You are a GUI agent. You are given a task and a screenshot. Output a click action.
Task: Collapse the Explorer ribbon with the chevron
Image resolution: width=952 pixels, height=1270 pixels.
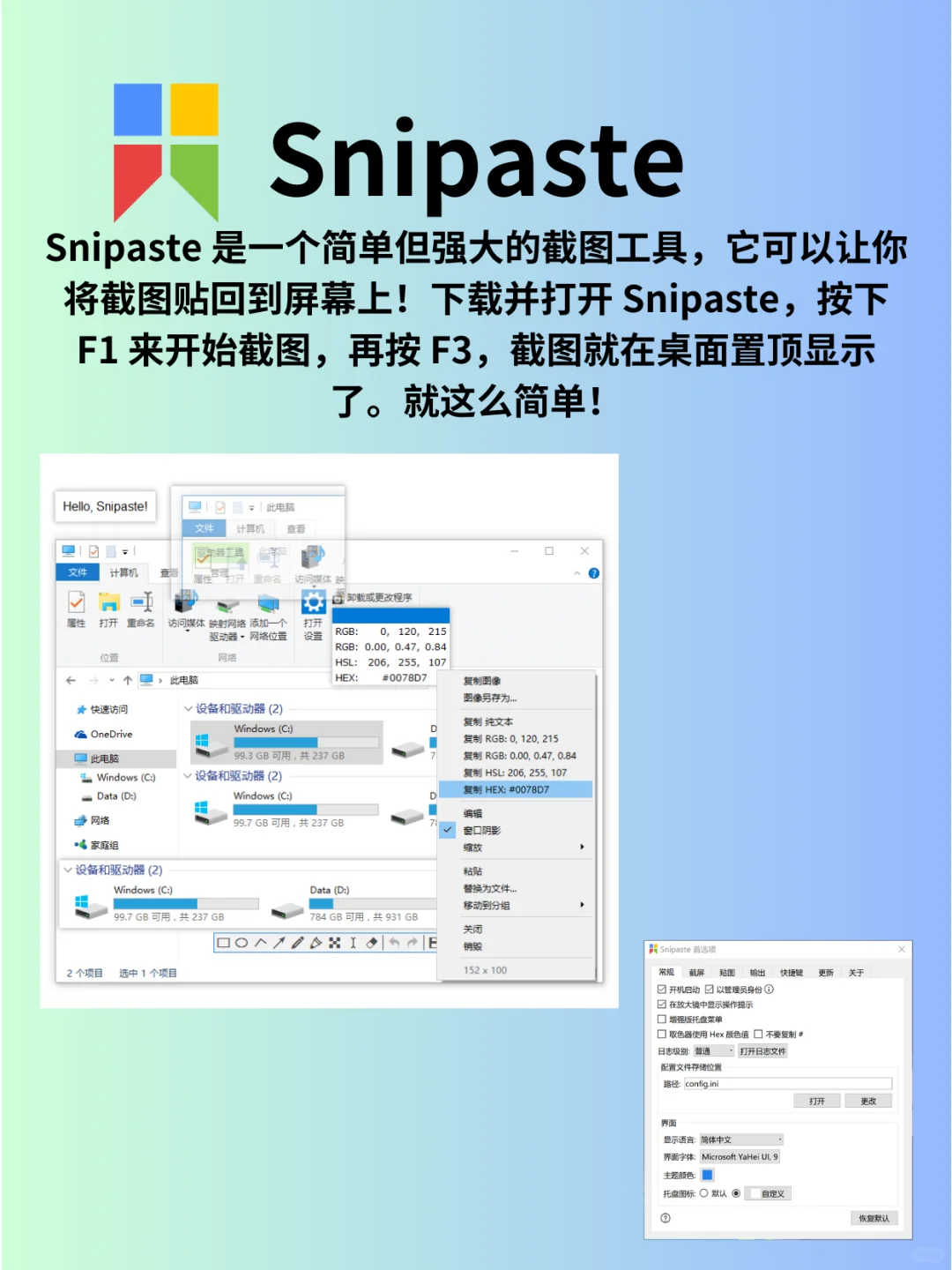coord(577,573)
